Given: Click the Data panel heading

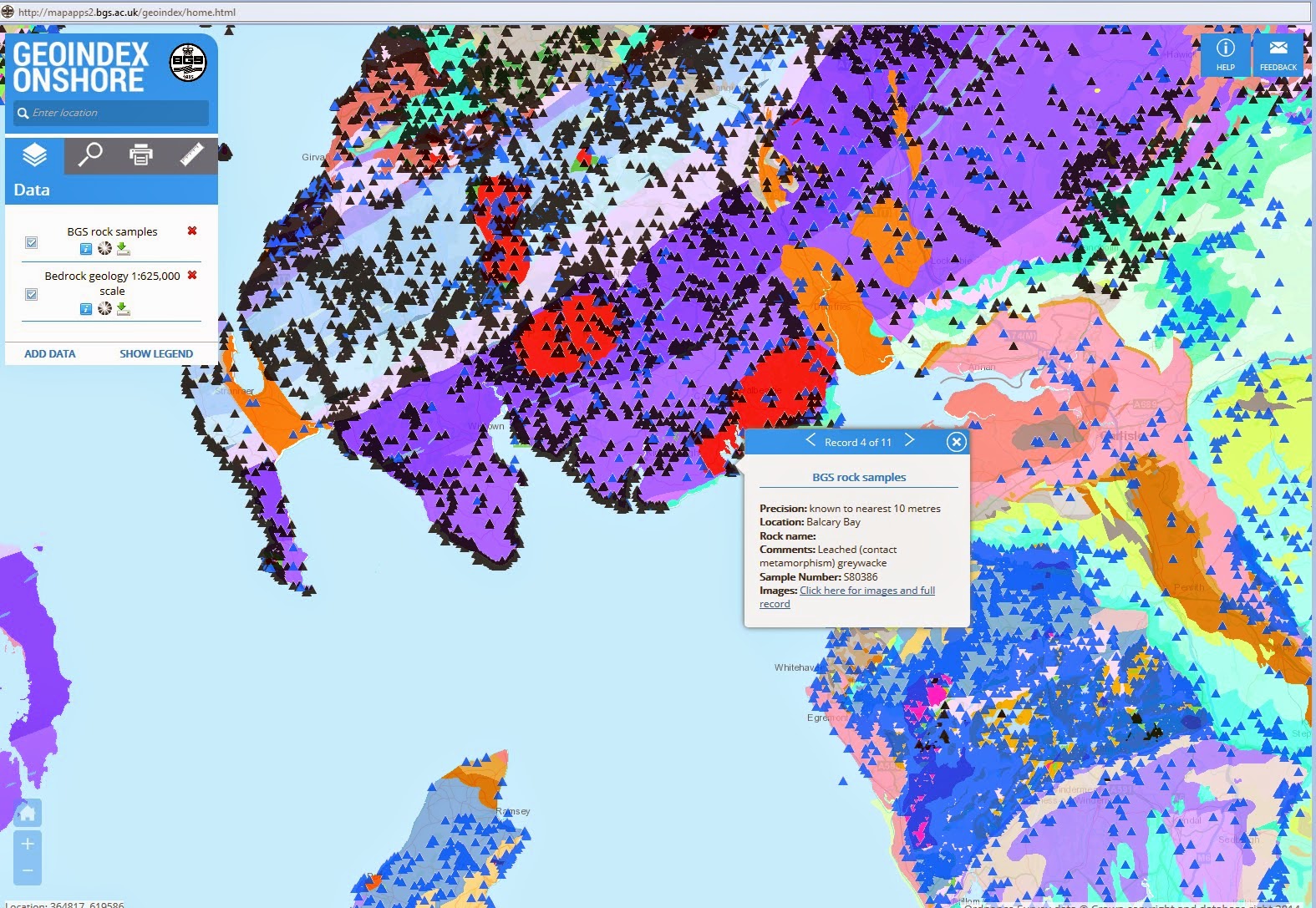Looking at the screenshot, I should (32, 190).
